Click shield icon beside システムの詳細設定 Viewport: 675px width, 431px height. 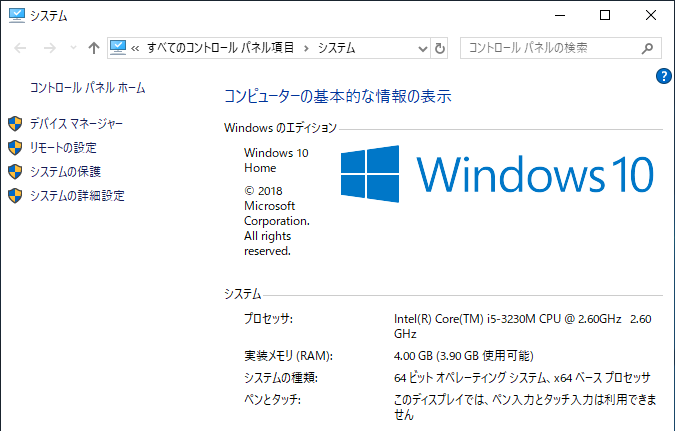pyautogui.click(x=15, y=196)
